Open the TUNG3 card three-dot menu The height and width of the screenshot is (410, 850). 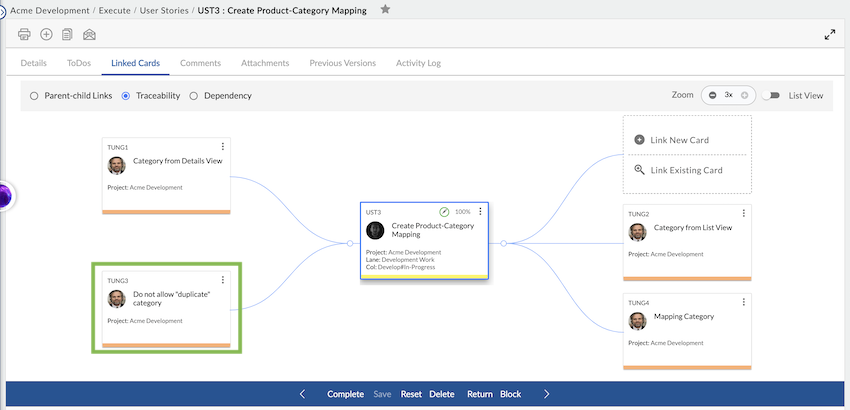coord(222,280)
